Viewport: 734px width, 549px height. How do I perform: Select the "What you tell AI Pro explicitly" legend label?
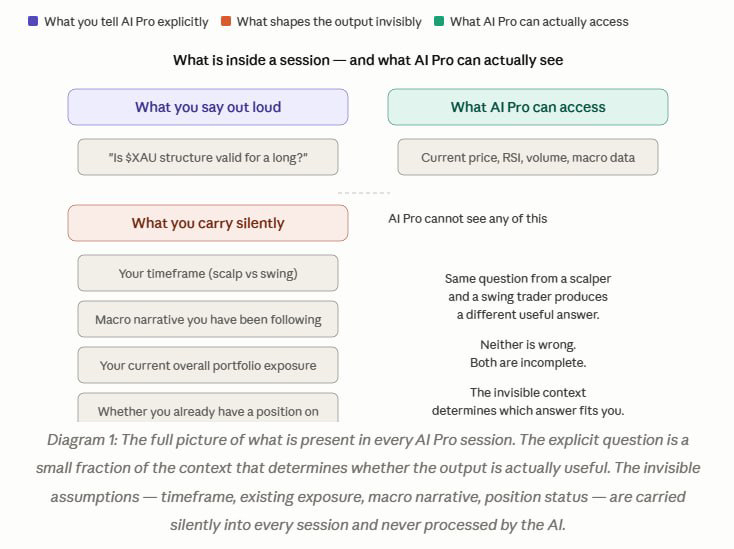[126, 21]
